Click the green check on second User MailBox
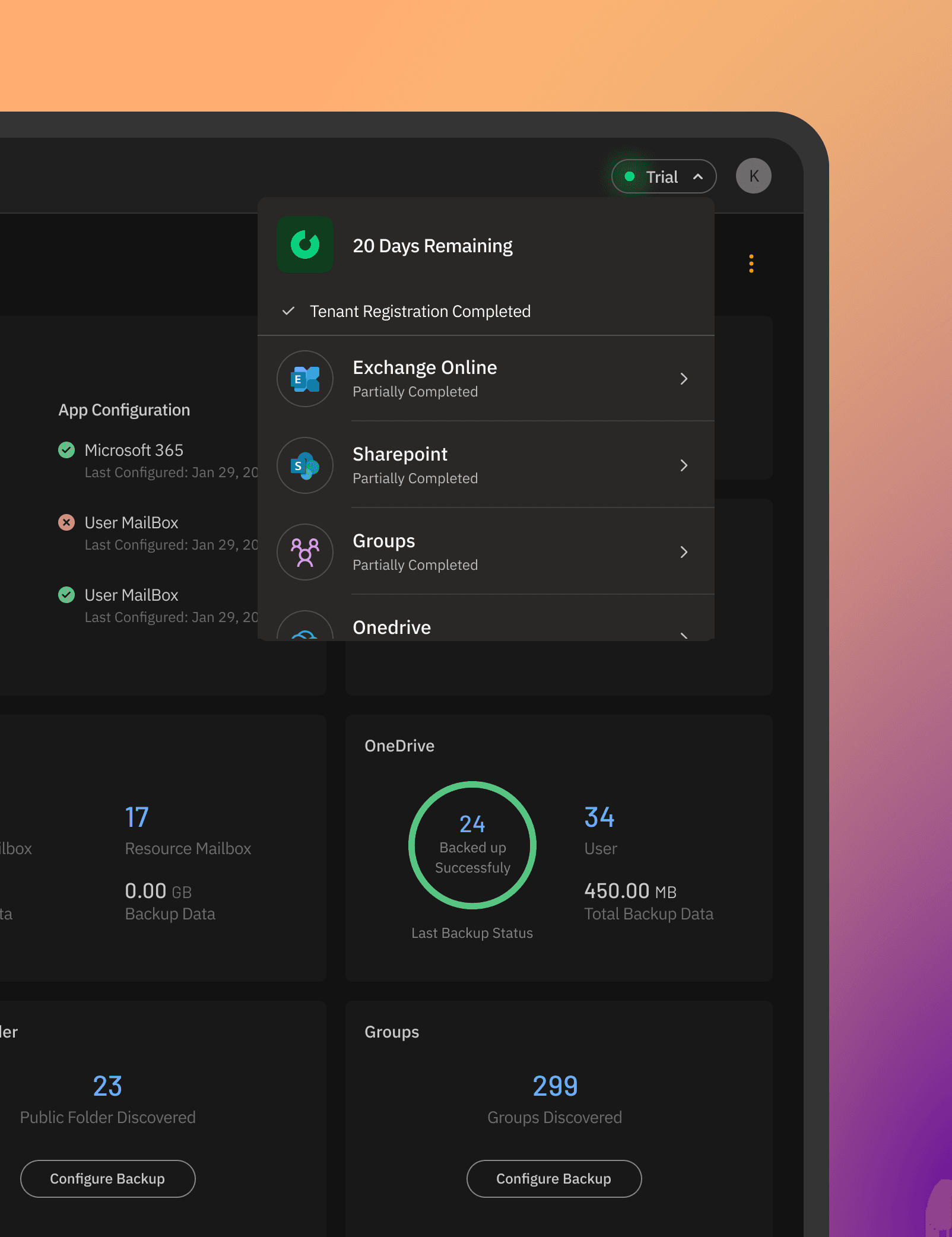 pyautogui.click(x=66, y=595)
